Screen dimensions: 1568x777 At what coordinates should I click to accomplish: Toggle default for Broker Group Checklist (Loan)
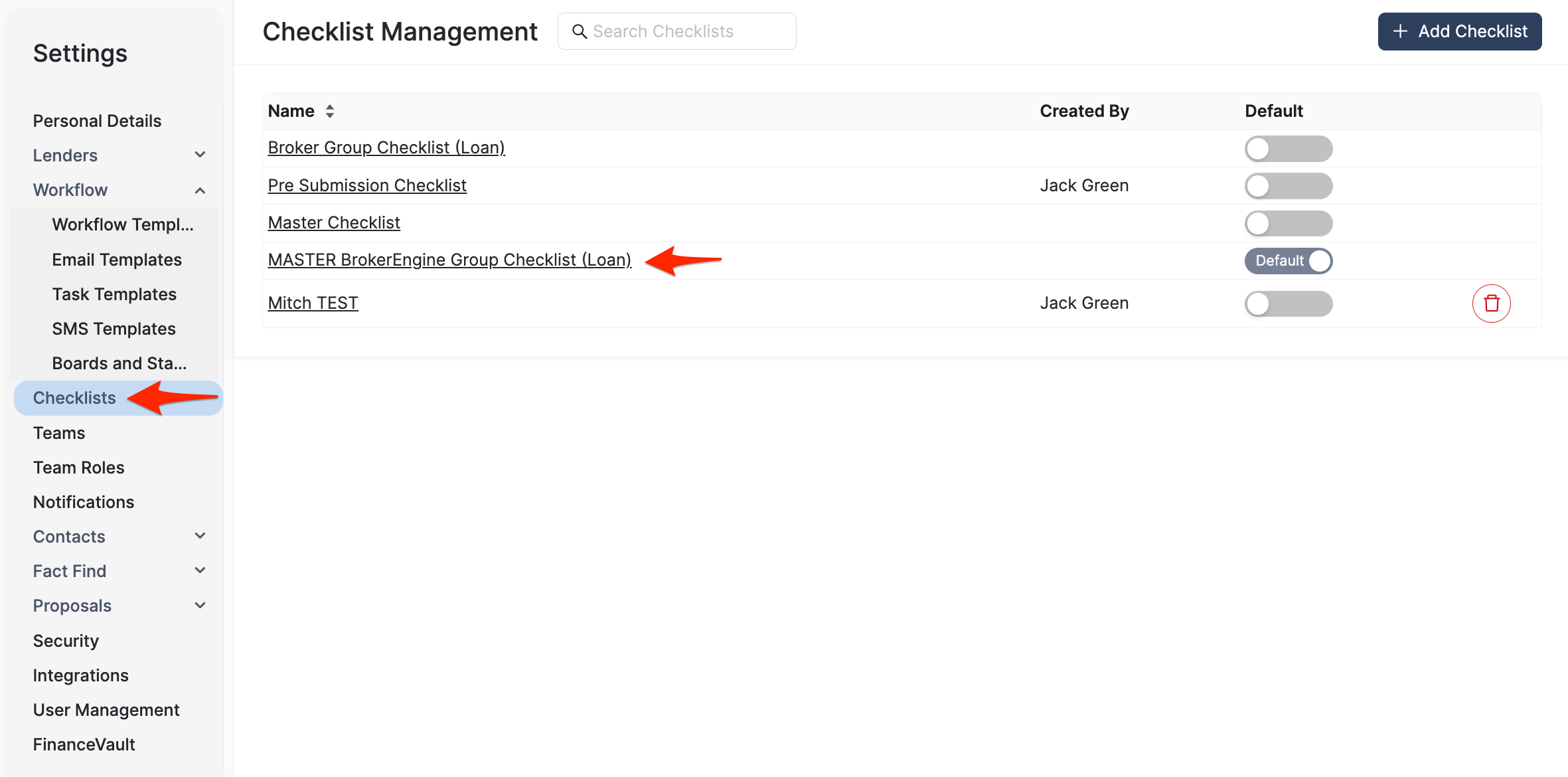(1288, 149)
